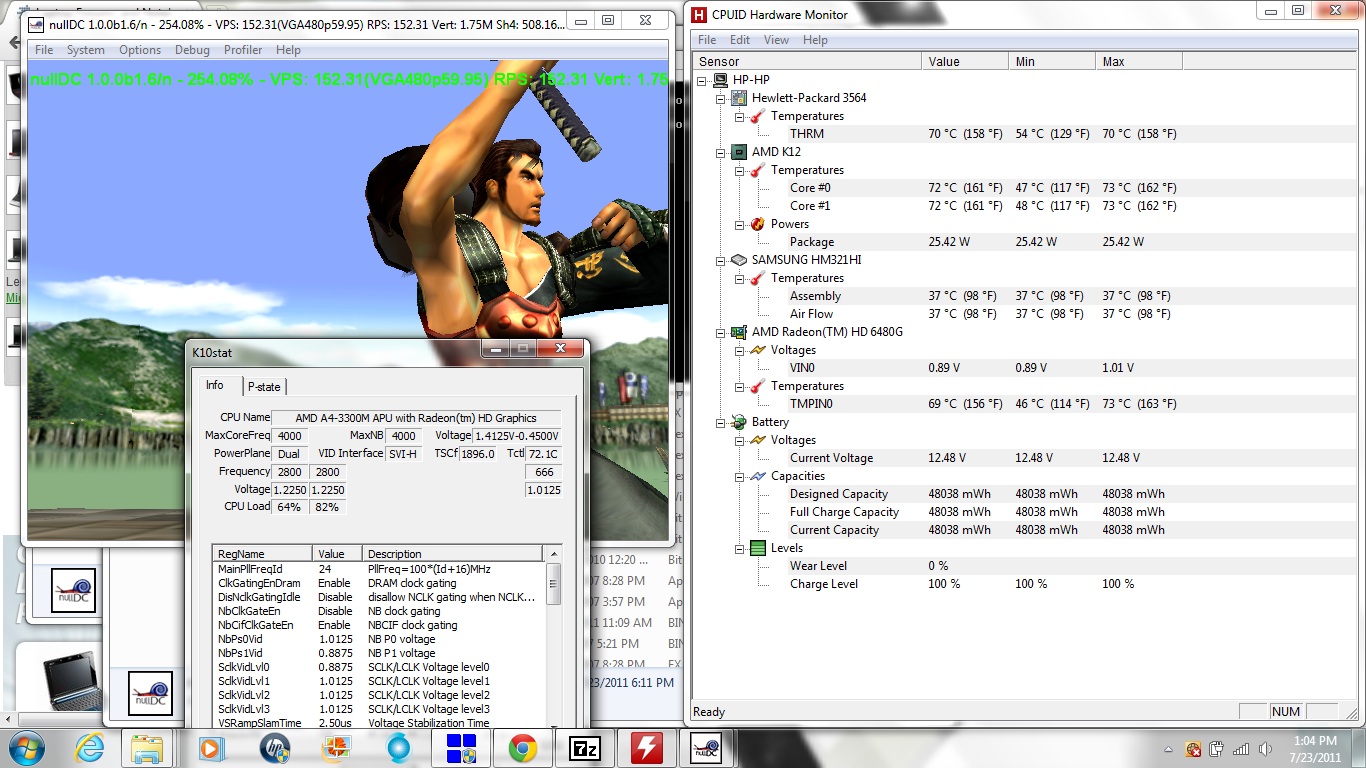Click Sensor column header in Hardware Monitor
This screenshot has width=1366, height=768.
(807, 61)
